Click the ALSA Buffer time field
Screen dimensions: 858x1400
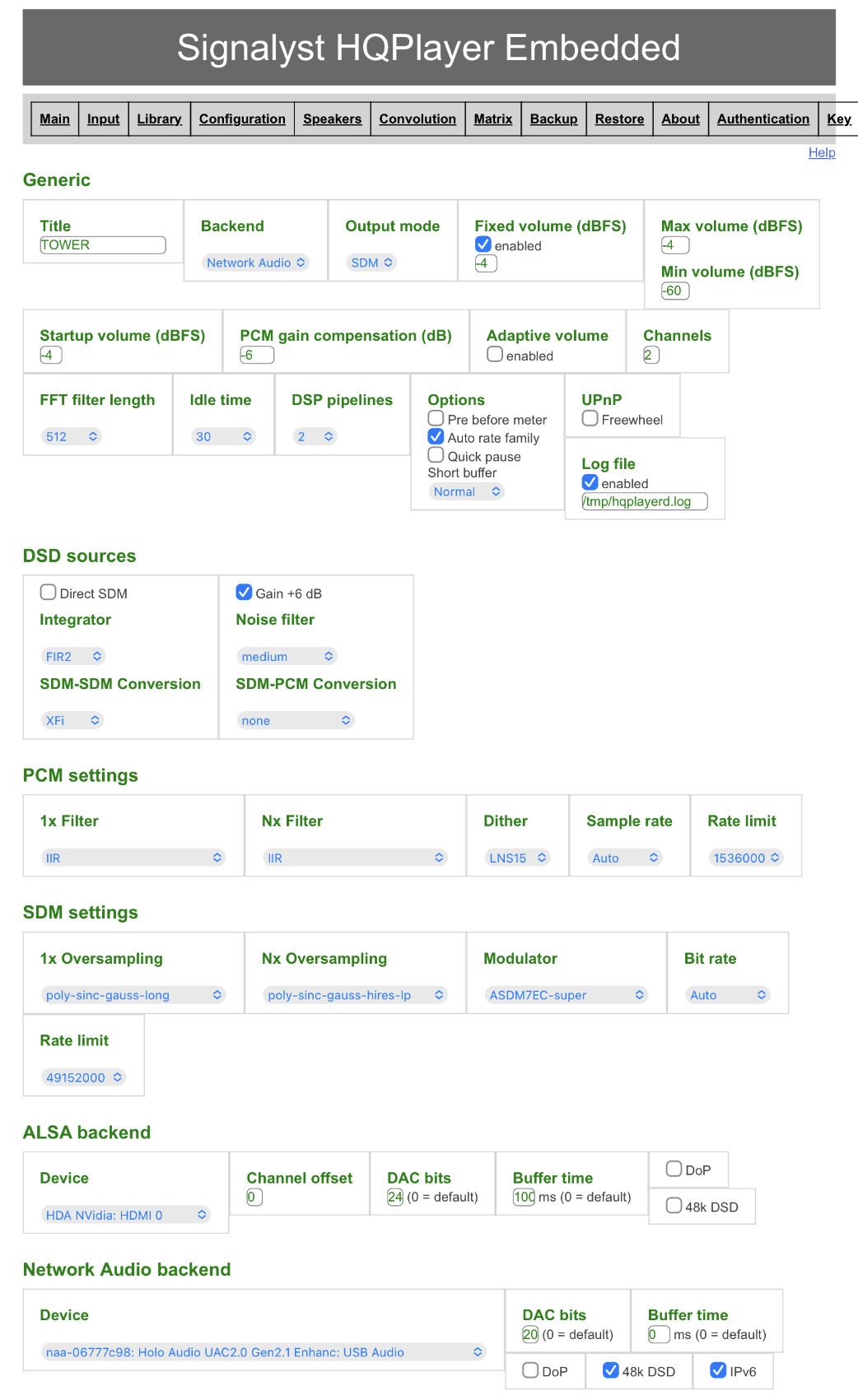524,1197
